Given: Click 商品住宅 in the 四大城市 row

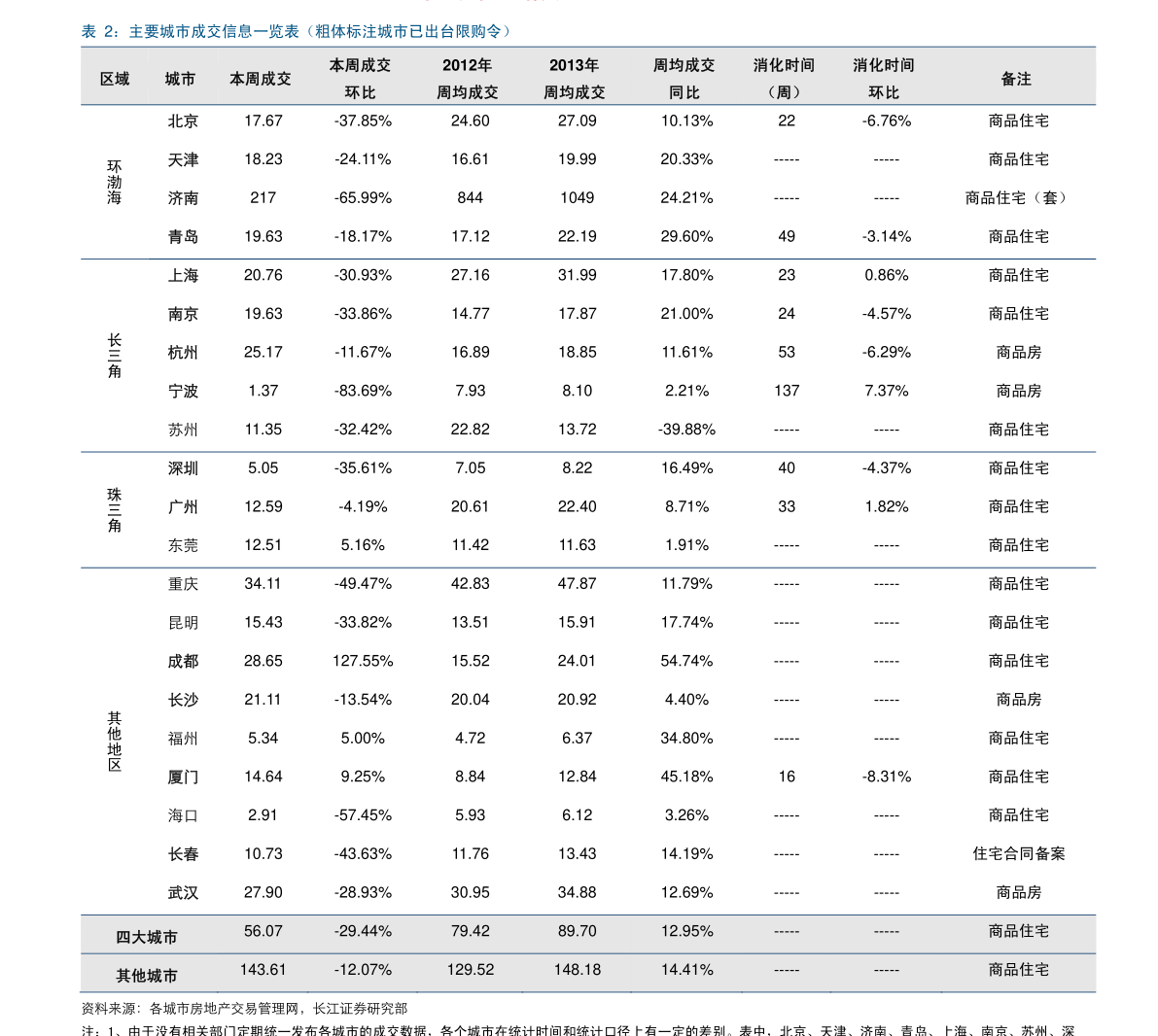Looking at the screenshot, I should coord(1019,931).
